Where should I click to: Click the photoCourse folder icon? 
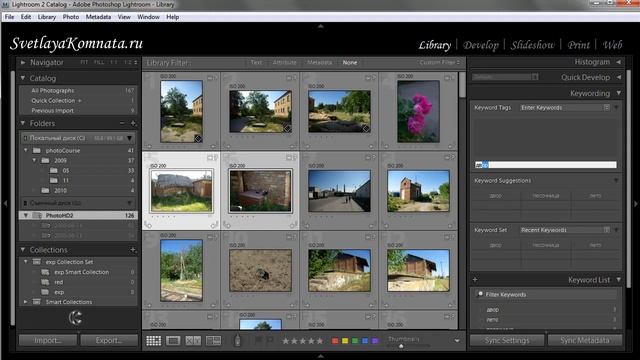tap(37, 151)
